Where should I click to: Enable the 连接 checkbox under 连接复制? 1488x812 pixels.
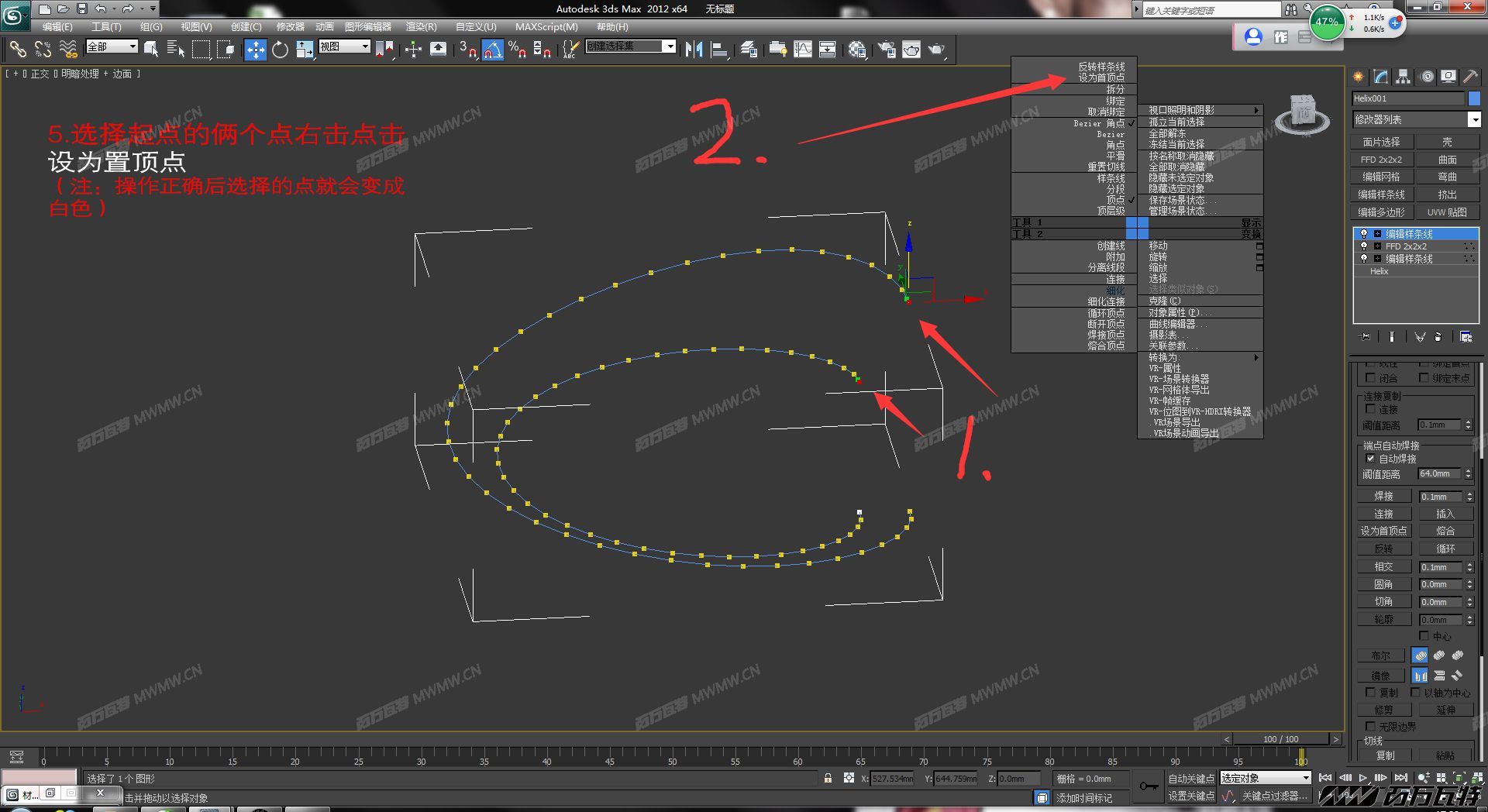(x=1370, y=409)
